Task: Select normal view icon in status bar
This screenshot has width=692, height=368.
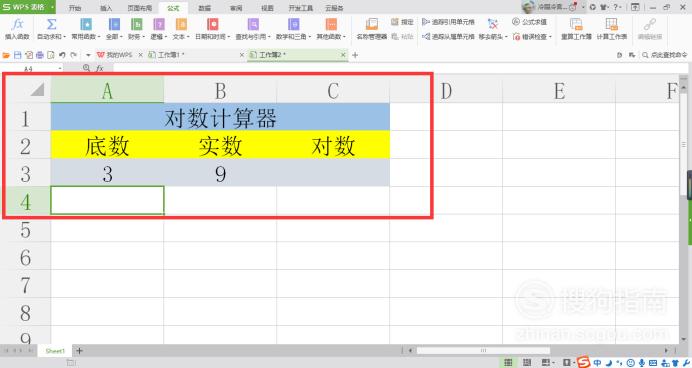Action: pyautogui.click(x=508, y=362)
